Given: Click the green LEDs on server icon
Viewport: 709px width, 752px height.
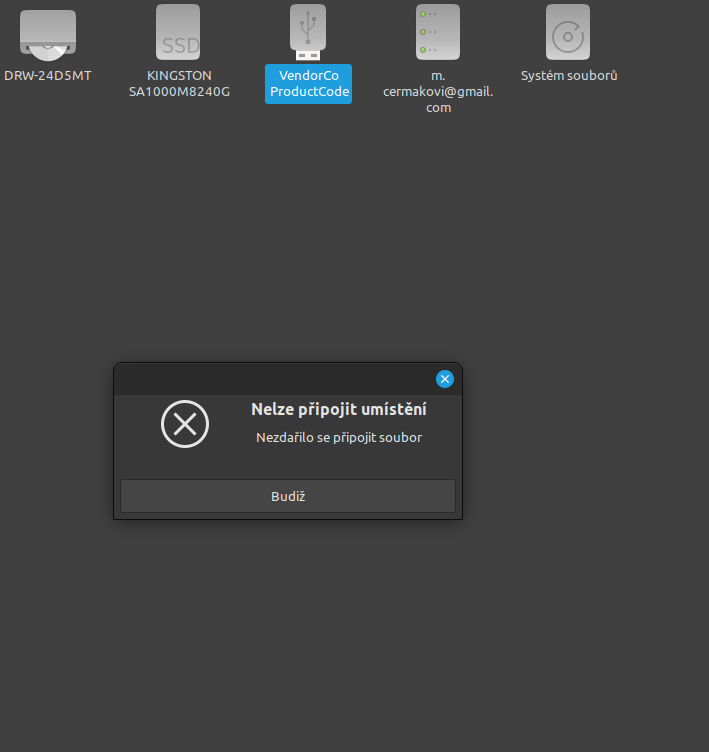Looking at the screenshot, I should (424, 32).
